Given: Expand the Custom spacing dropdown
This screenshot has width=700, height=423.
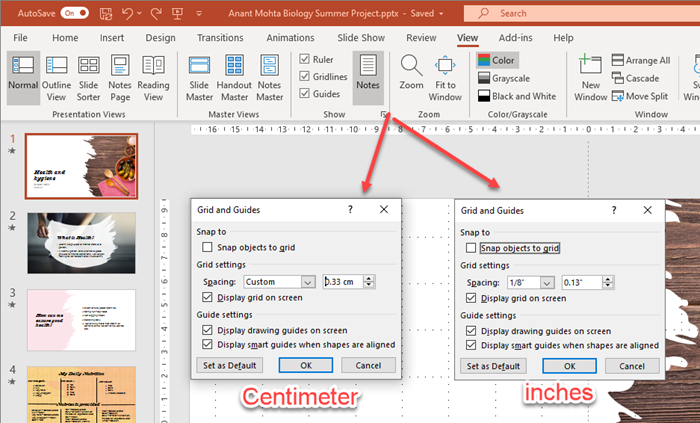Looking at the screenshot, I should pos(307,282).
